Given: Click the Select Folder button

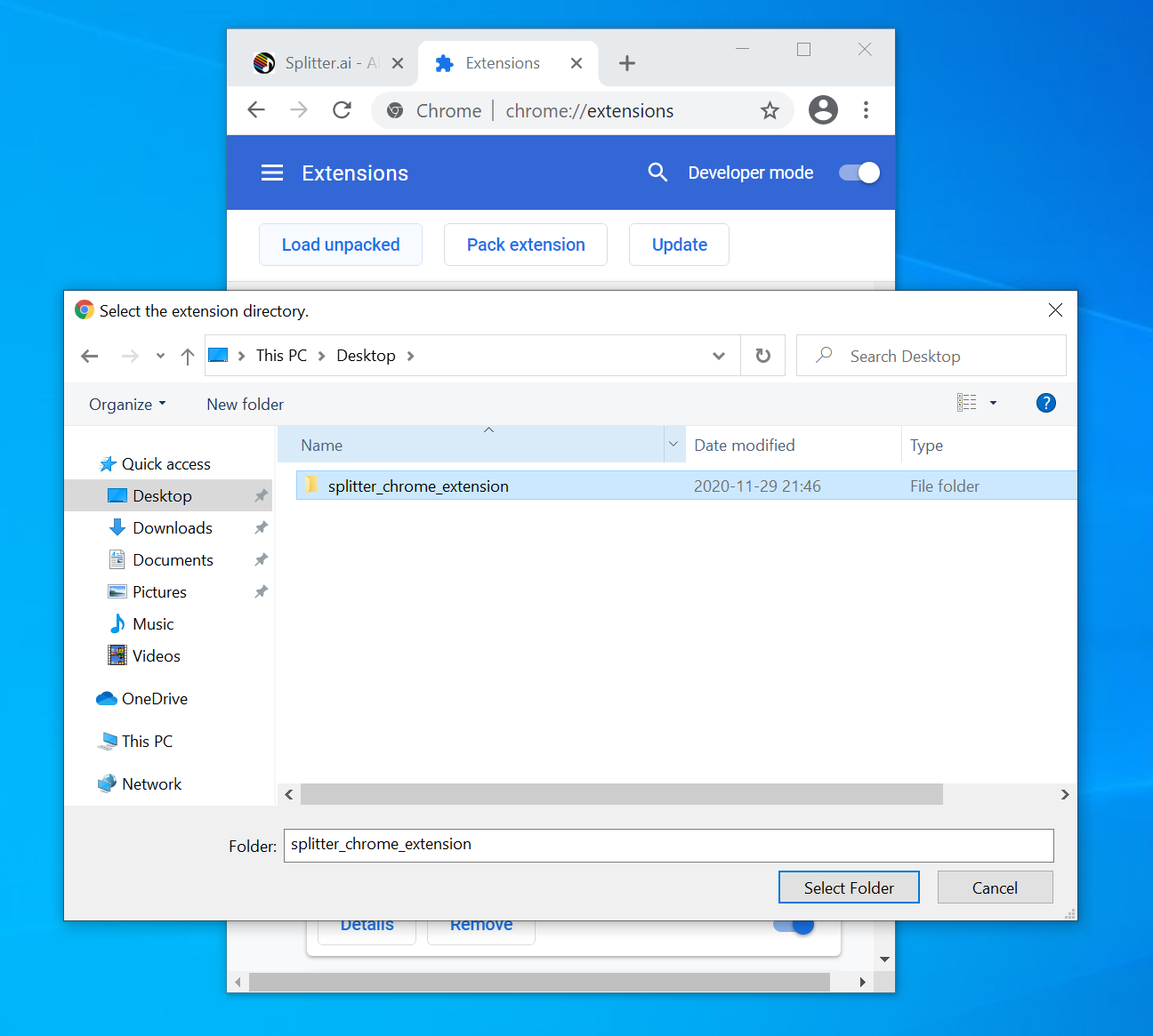Looking at the screenshot, I should 849,887.
